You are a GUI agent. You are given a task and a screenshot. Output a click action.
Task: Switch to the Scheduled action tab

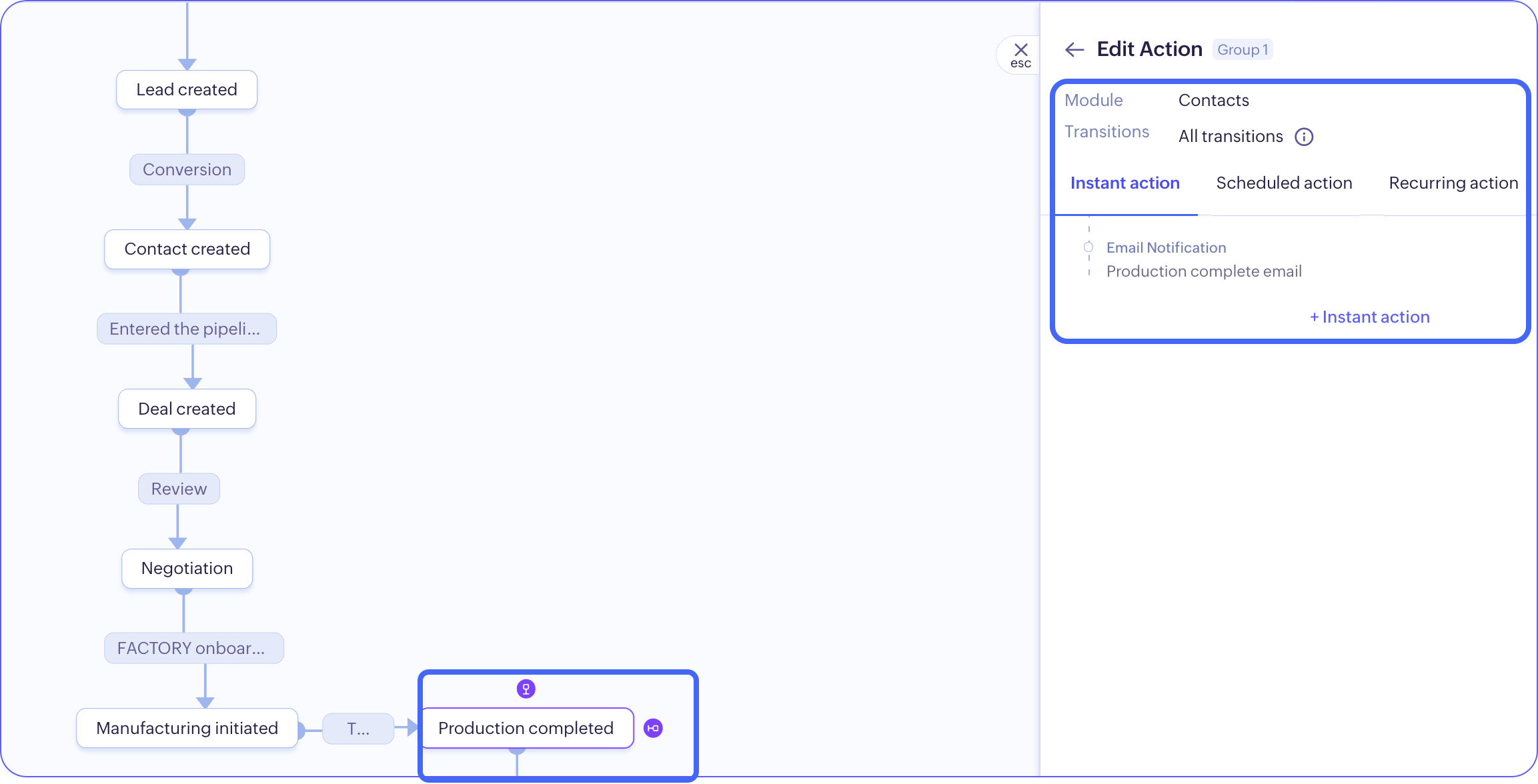(1284, 183)
